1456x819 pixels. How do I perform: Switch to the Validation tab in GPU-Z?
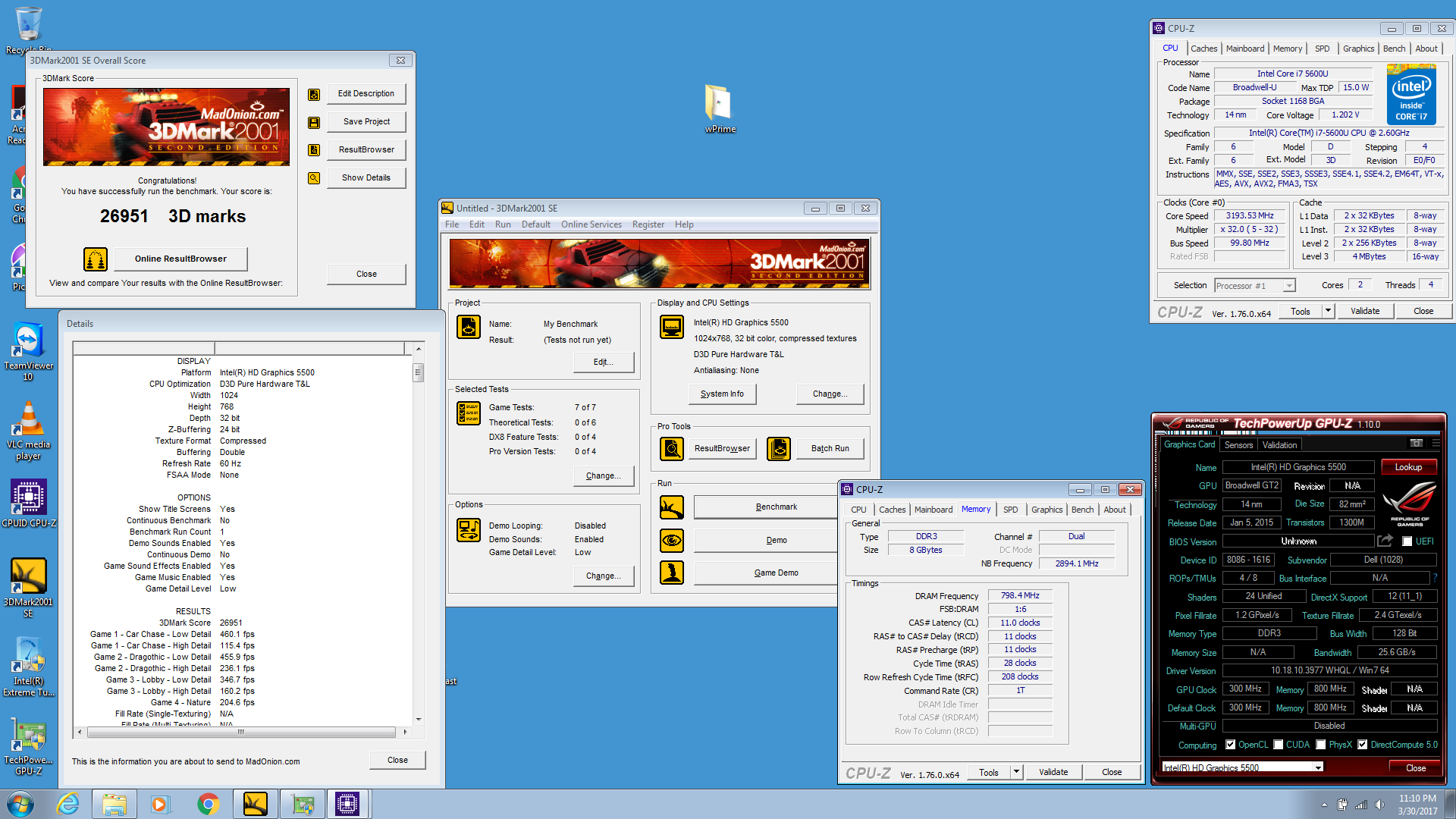tap(1279, 445)
